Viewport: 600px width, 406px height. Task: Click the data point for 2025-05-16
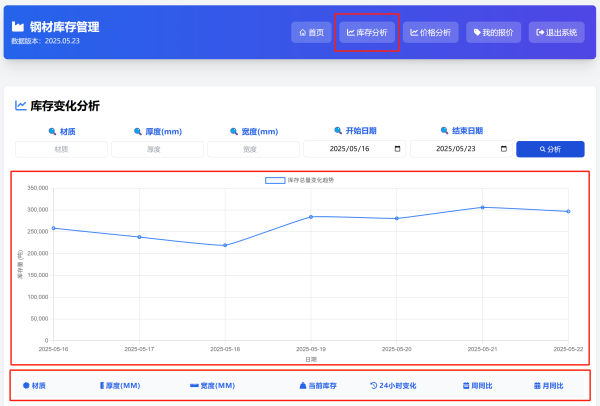click(54, 228)
